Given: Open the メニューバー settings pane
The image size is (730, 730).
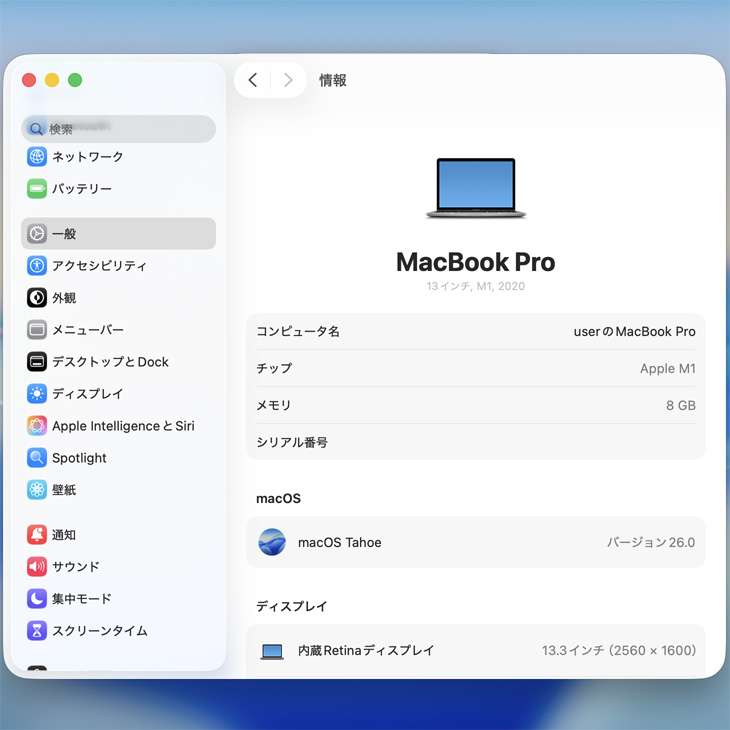Looking at the screenshot, I should (x=88, y=330).
